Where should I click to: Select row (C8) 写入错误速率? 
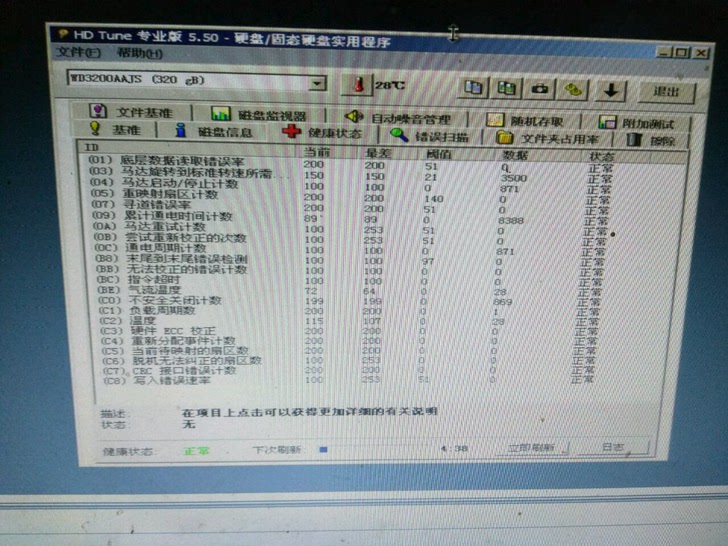coord(383,380)
